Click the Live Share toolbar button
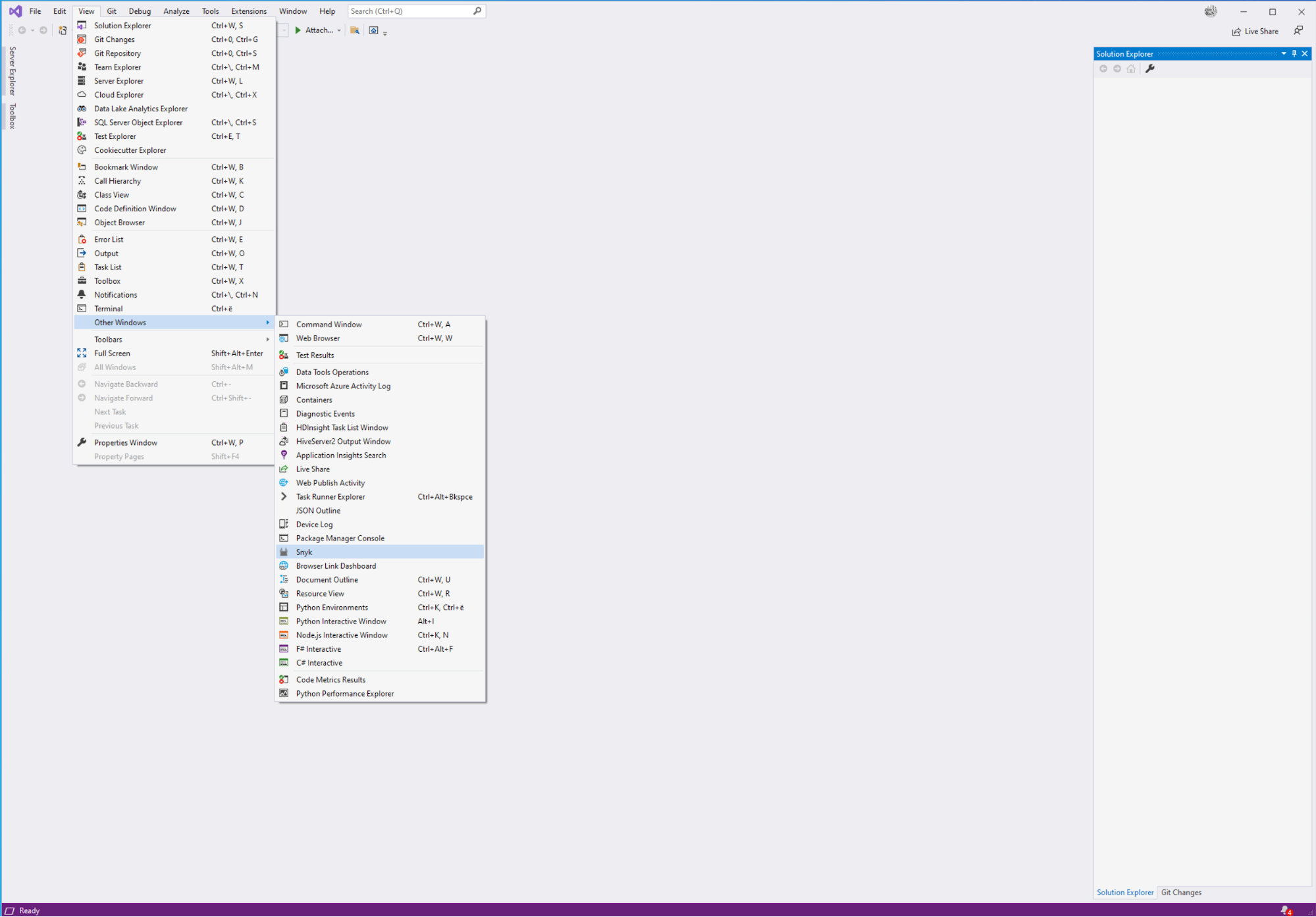Viewport: 1316px width, 917px height. (1255, 31)
